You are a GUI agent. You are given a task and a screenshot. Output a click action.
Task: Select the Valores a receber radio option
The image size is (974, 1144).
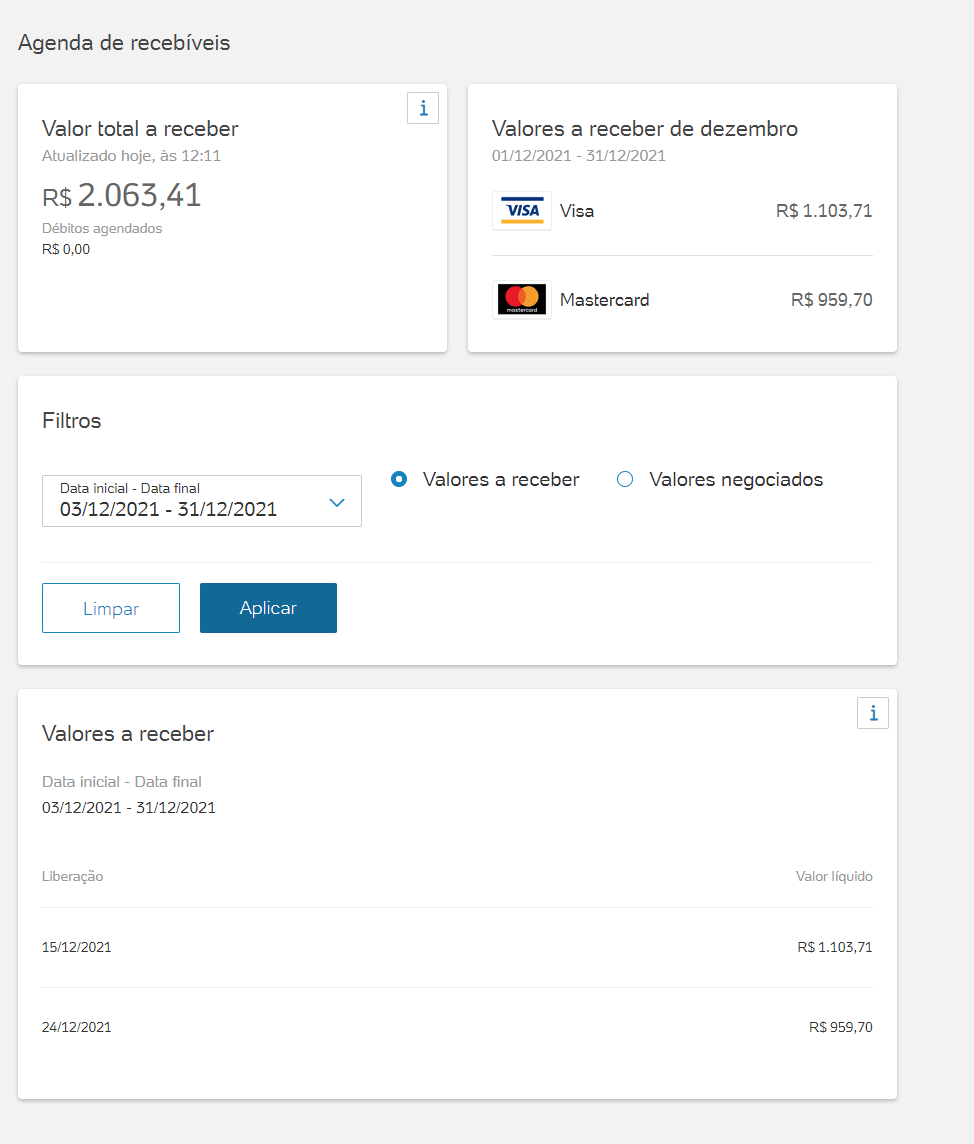pyautogui.click(x=399, y=480)
